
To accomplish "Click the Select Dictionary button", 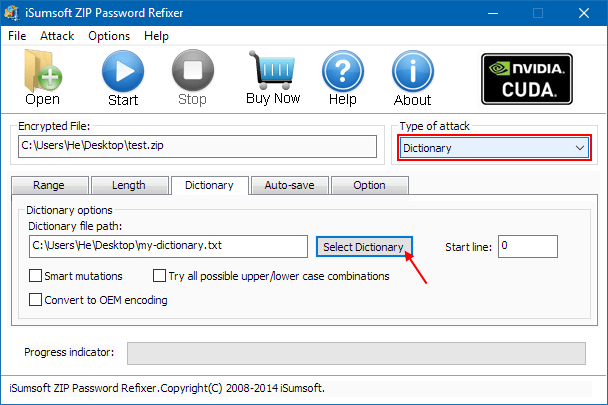I will coord(364,247).
